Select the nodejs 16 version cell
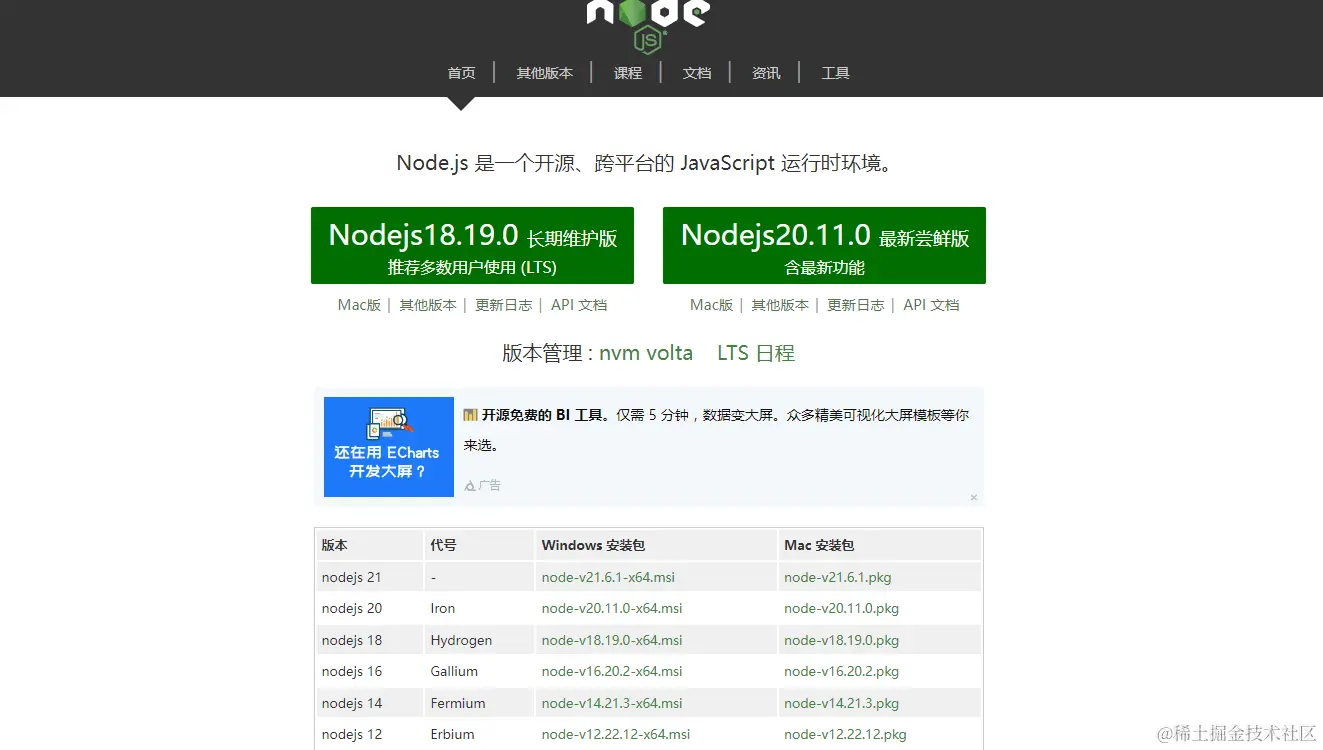The image size is (1323, 750). (371, 671)
